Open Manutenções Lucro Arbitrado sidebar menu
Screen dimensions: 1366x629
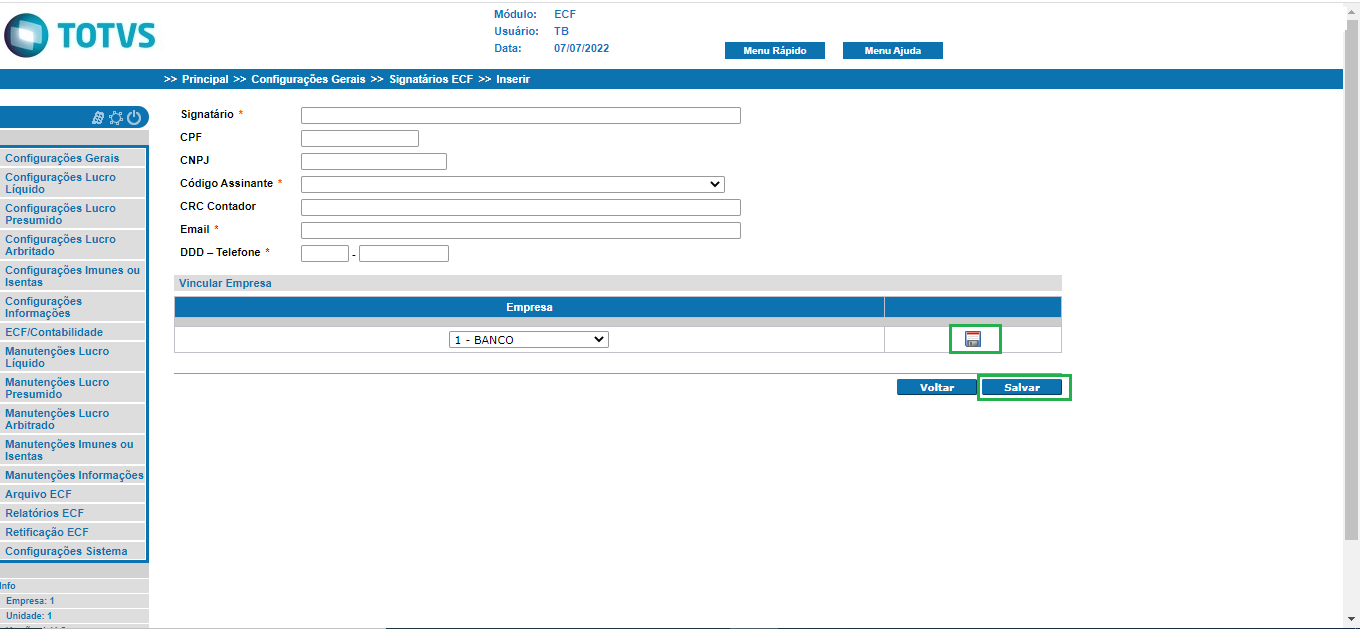(74, 419)
